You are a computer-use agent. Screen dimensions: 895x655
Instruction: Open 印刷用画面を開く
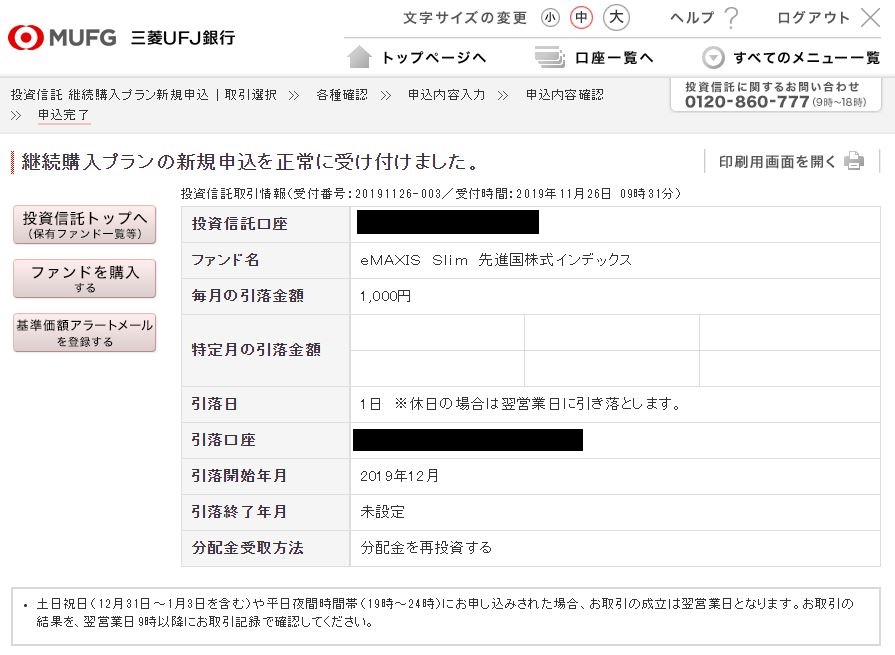(x=777, y=162)
